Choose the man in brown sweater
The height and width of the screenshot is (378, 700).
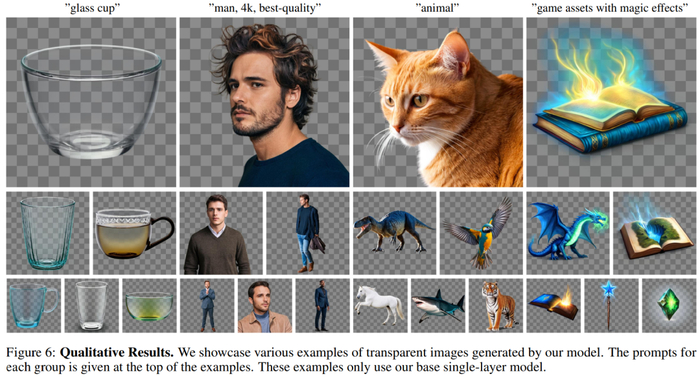[x=221, y=233]
